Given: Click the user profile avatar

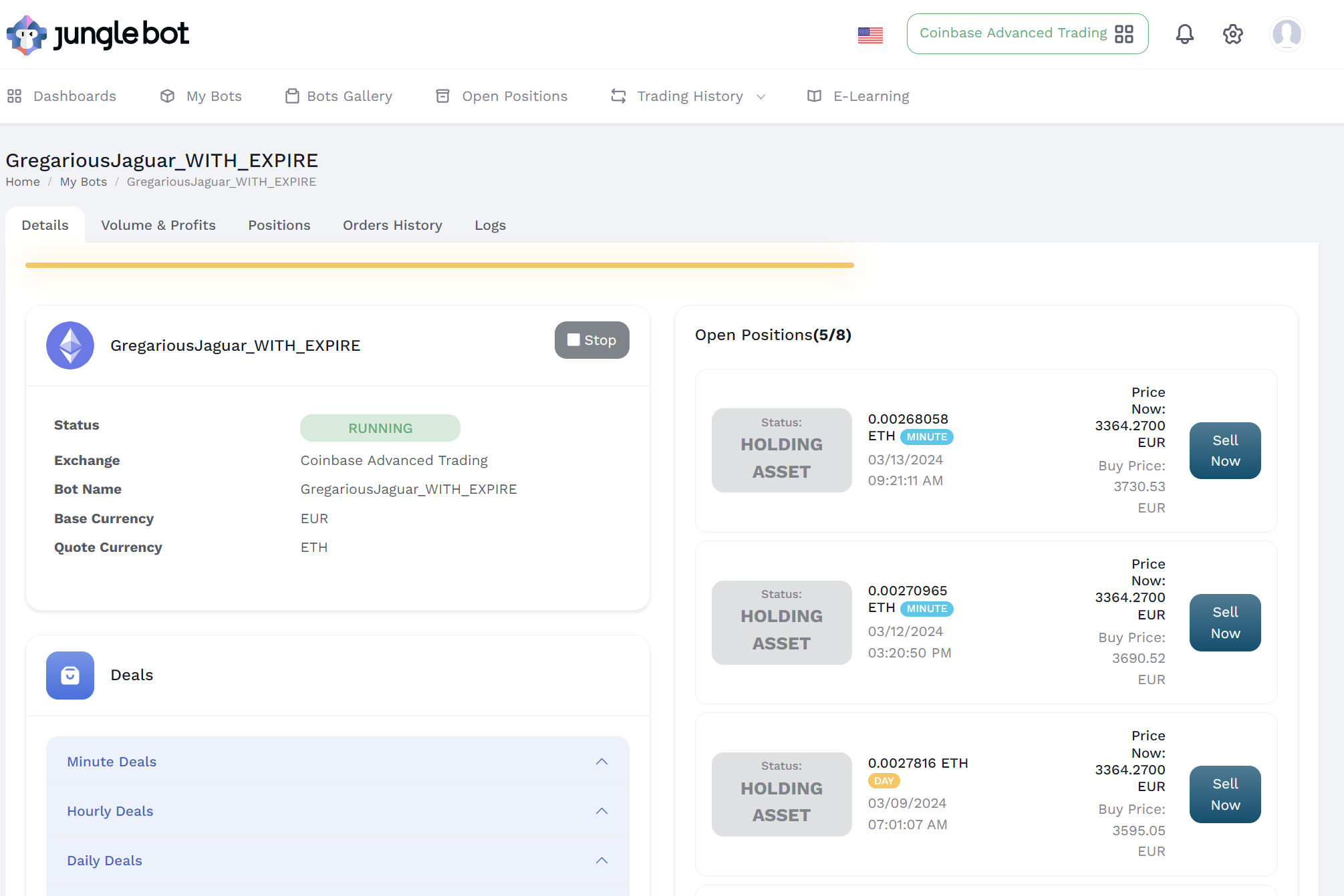Looking at the screenshot, I should pyautogui.click(x=1287, y=34).
